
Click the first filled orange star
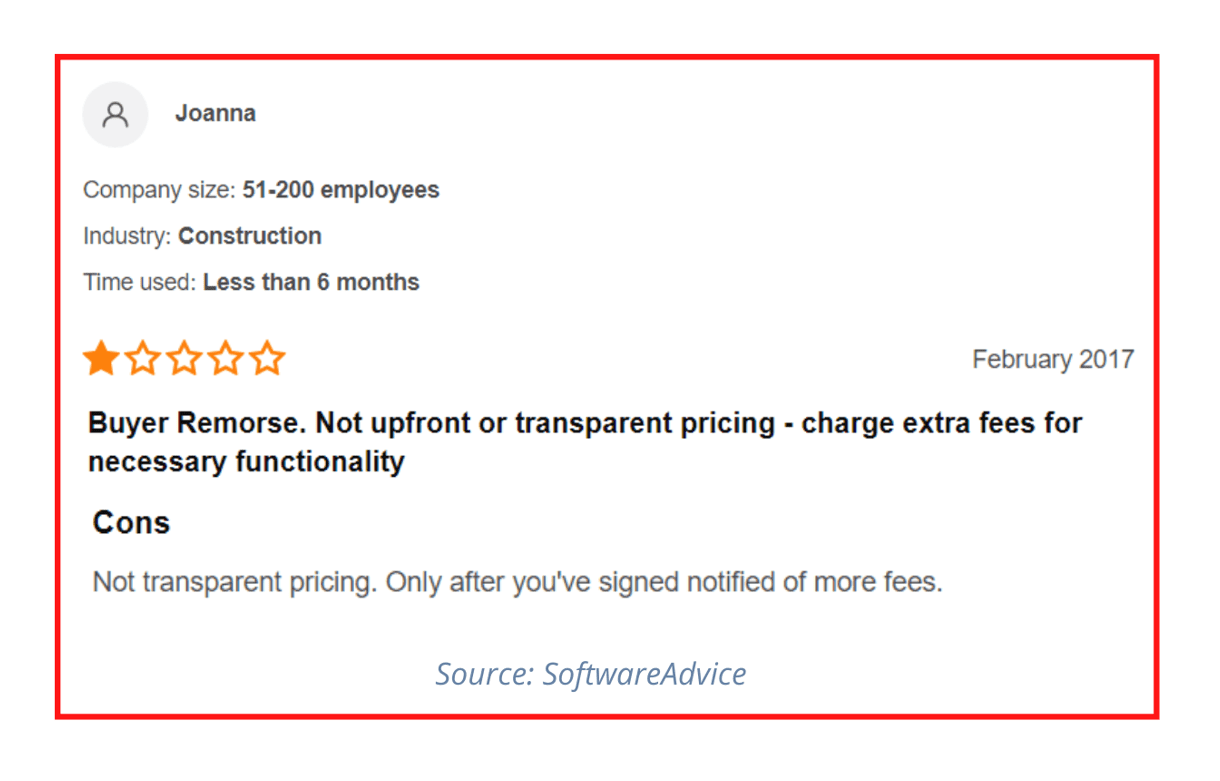pos(101,358)
